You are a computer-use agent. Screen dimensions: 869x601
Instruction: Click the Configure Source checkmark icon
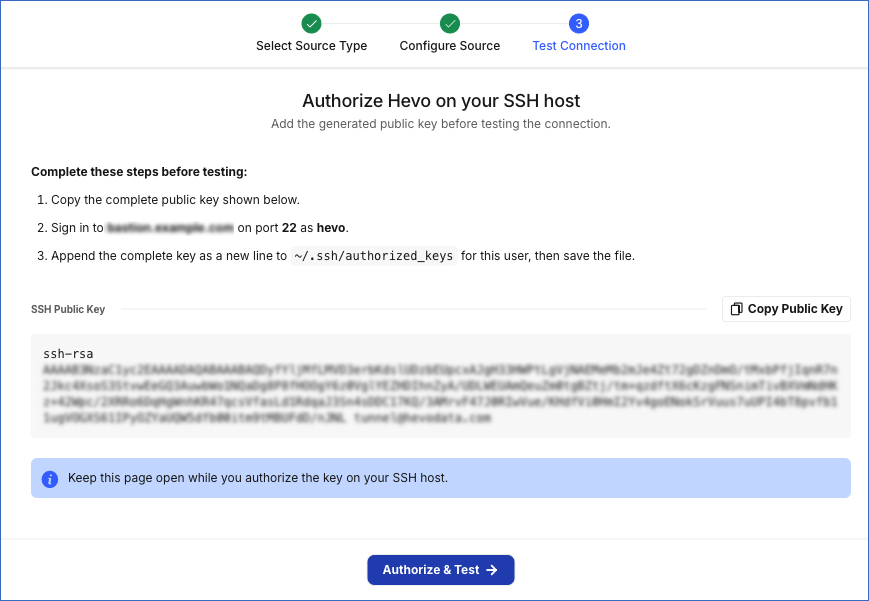[x=450, y=24]
